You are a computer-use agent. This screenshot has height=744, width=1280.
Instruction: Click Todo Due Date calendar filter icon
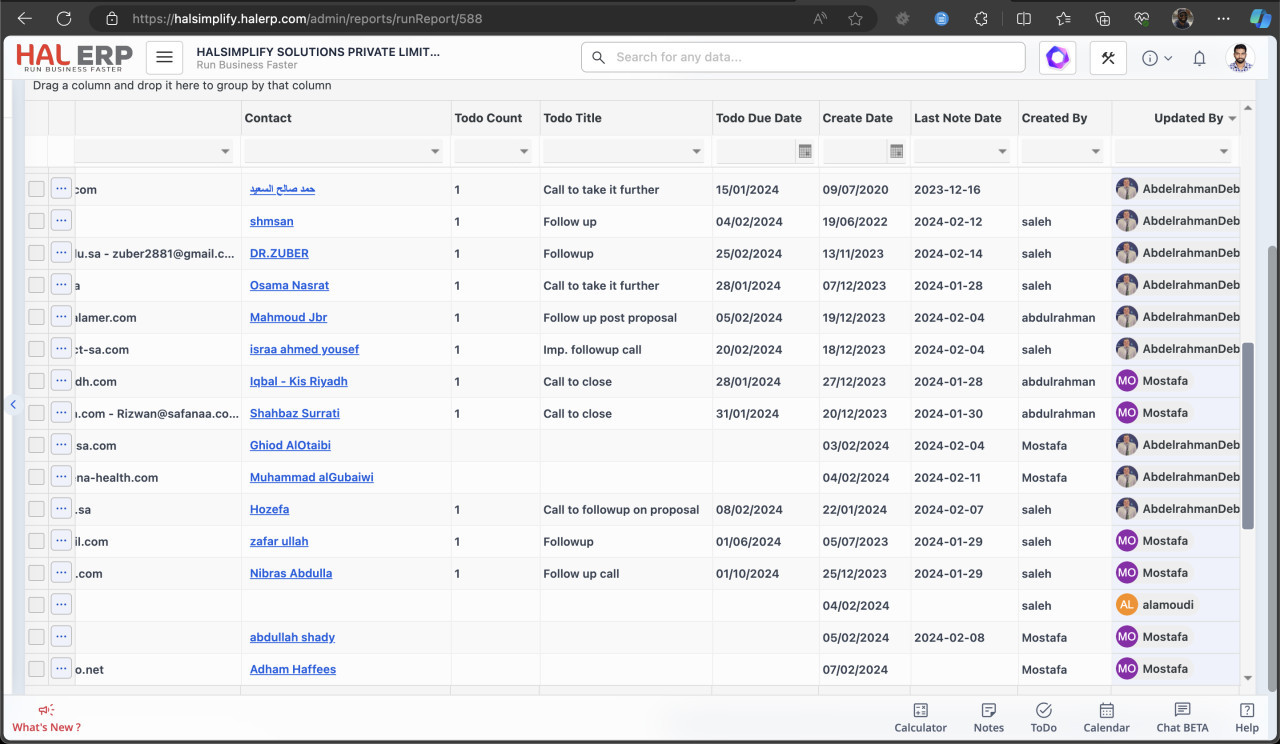(804, 151)
